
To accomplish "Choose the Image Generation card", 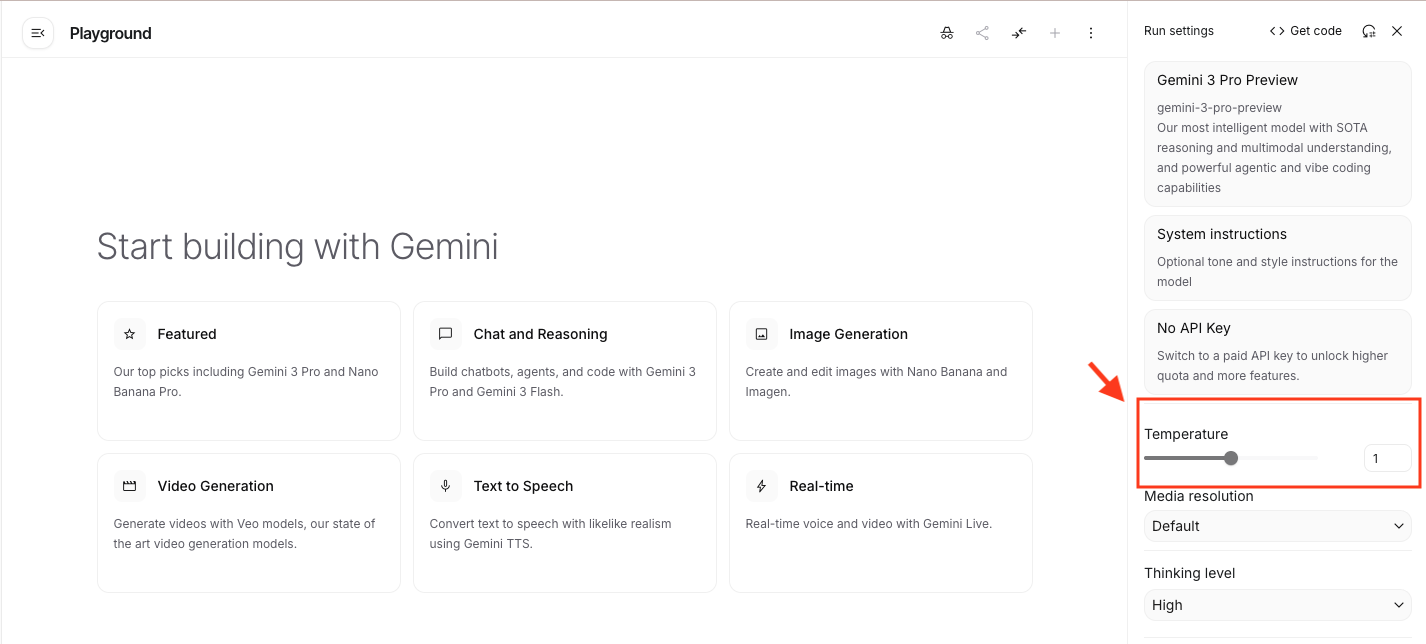I will tap(880, 370).
